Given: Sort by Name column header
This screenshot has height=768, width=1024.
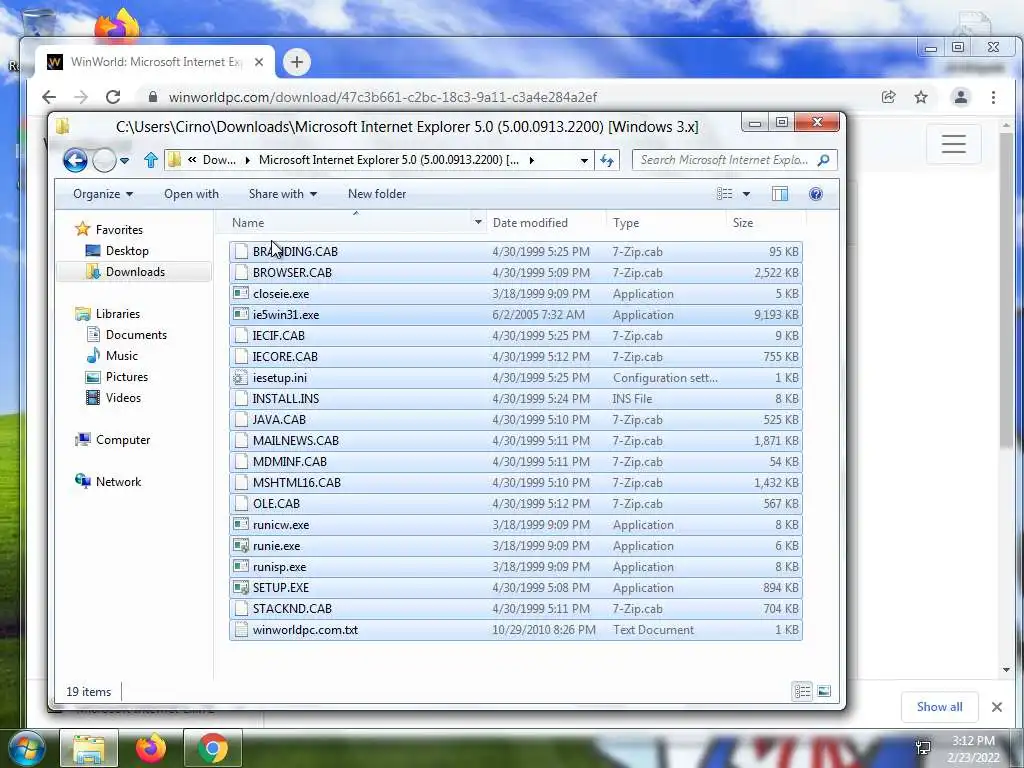Looking at the screenshot, I should (x=248, y=223).
